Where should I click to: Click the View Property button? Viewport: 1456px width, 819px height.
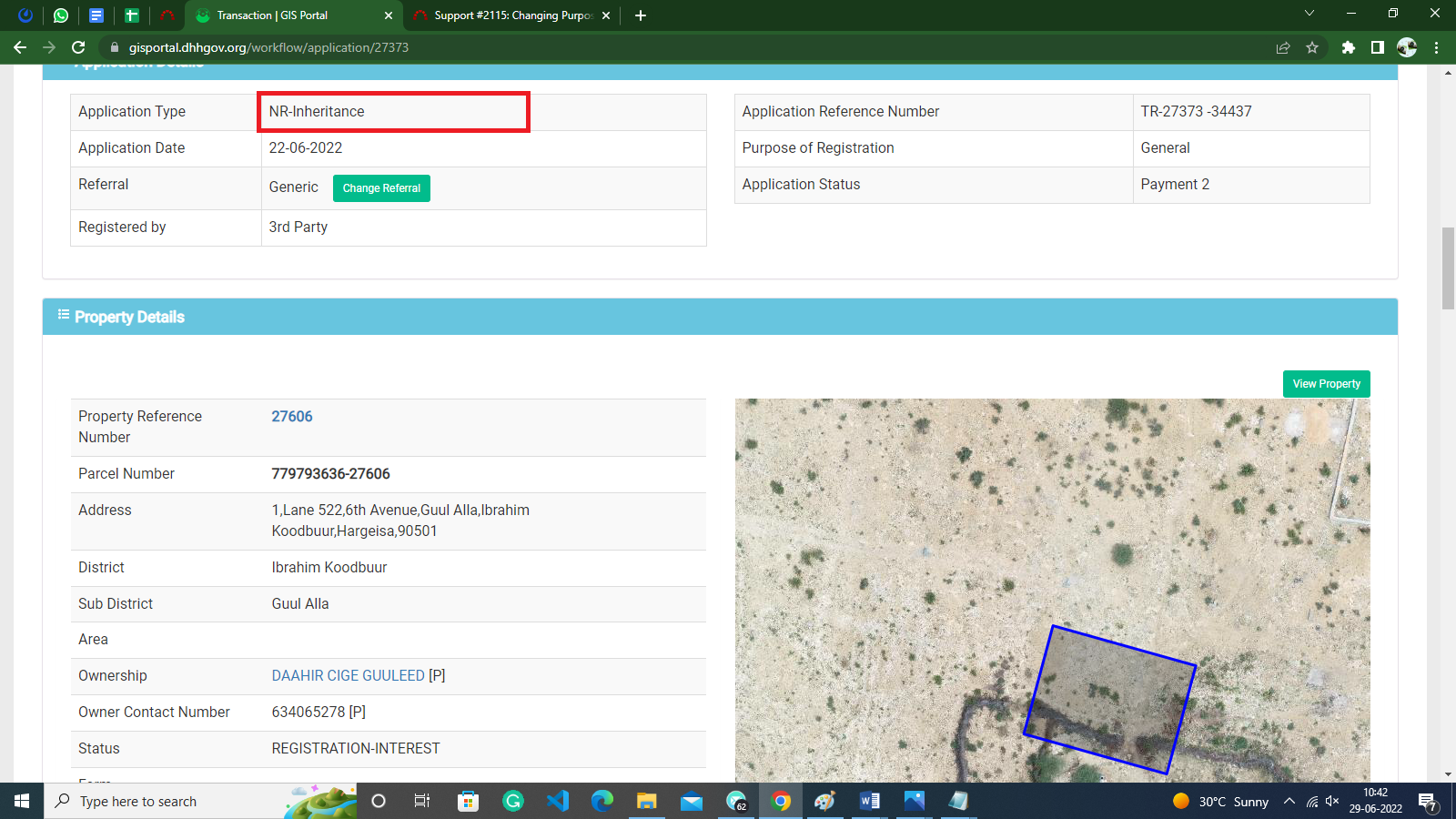point(1326,384)
